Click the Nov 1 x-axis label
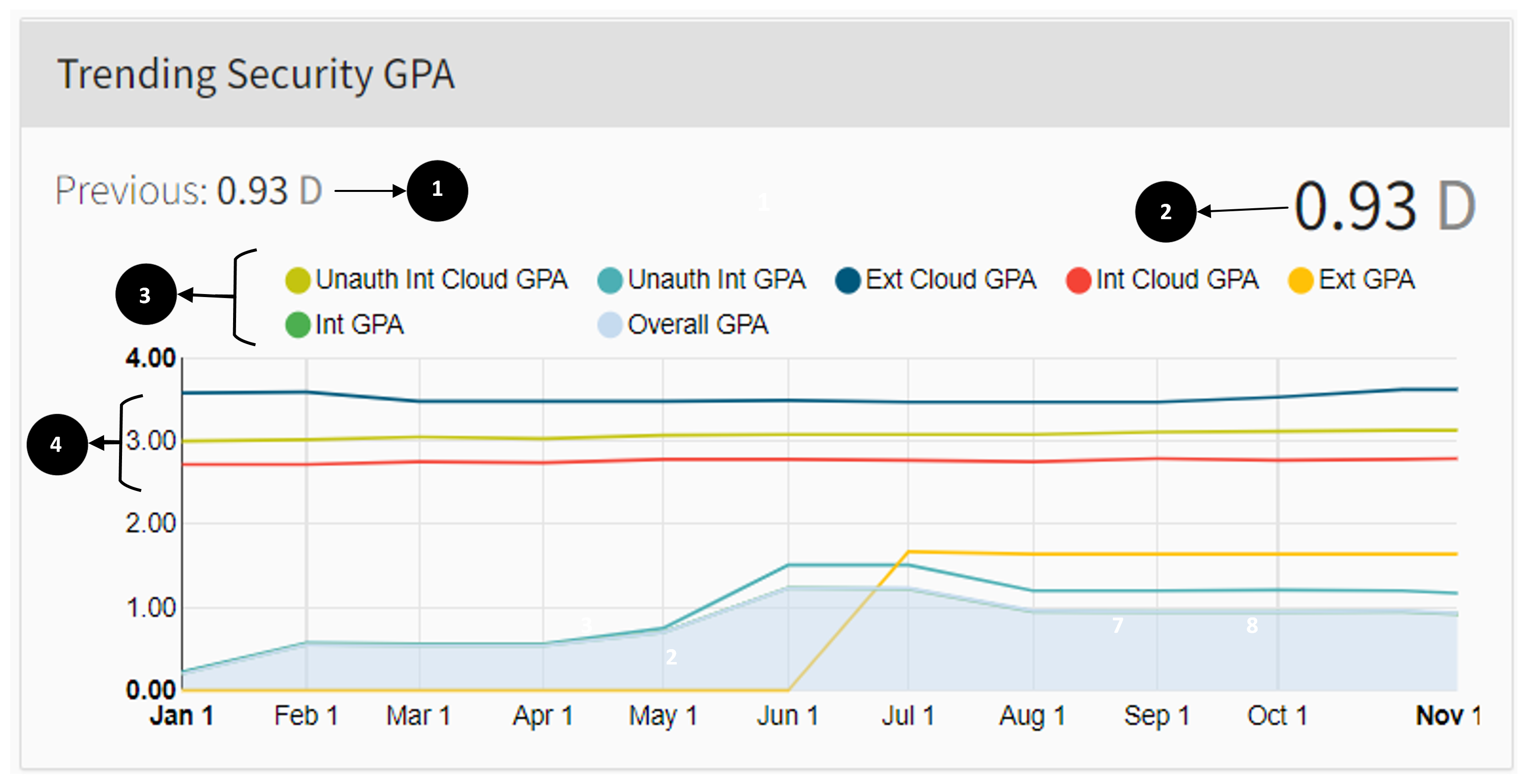This screenshot has width=1527, height=784. point(1448,716)
